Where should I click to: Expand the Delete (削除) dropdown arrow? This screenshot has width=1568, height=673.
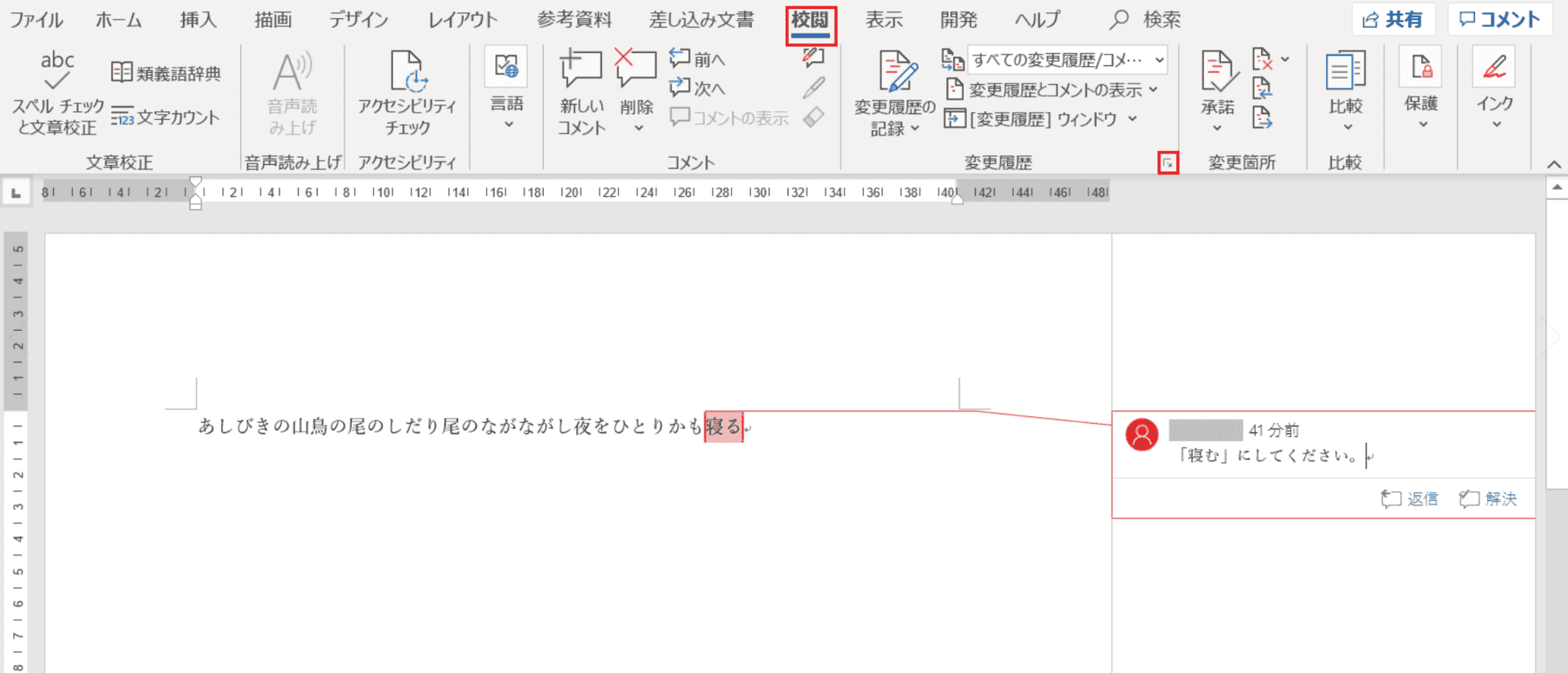pyautogui.click(x=638, y=128)
